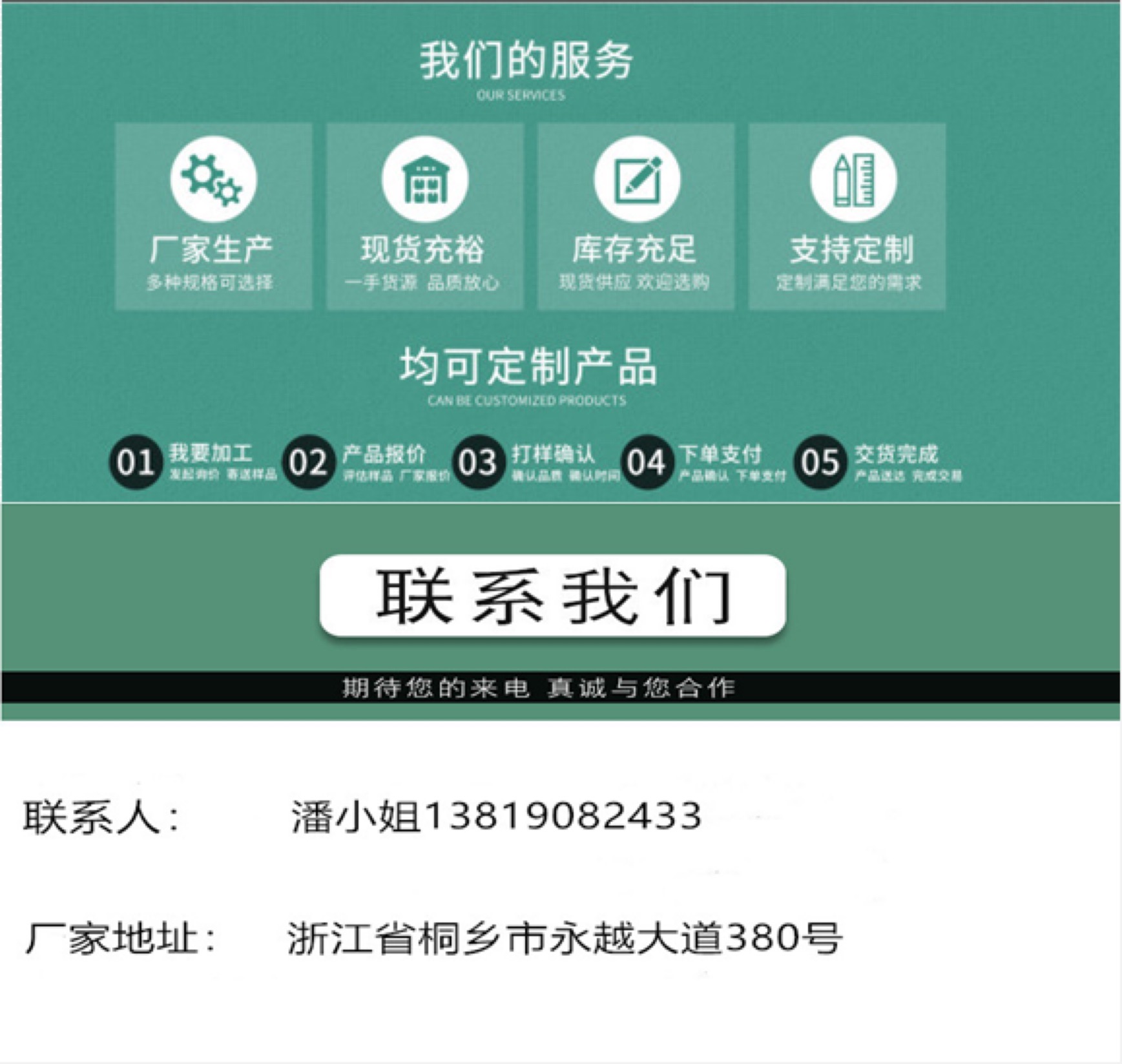Image resolution: width=1122 pixels, height=1064 pixels.
Task: Select the 02 step circle
Action: point(308,462)
